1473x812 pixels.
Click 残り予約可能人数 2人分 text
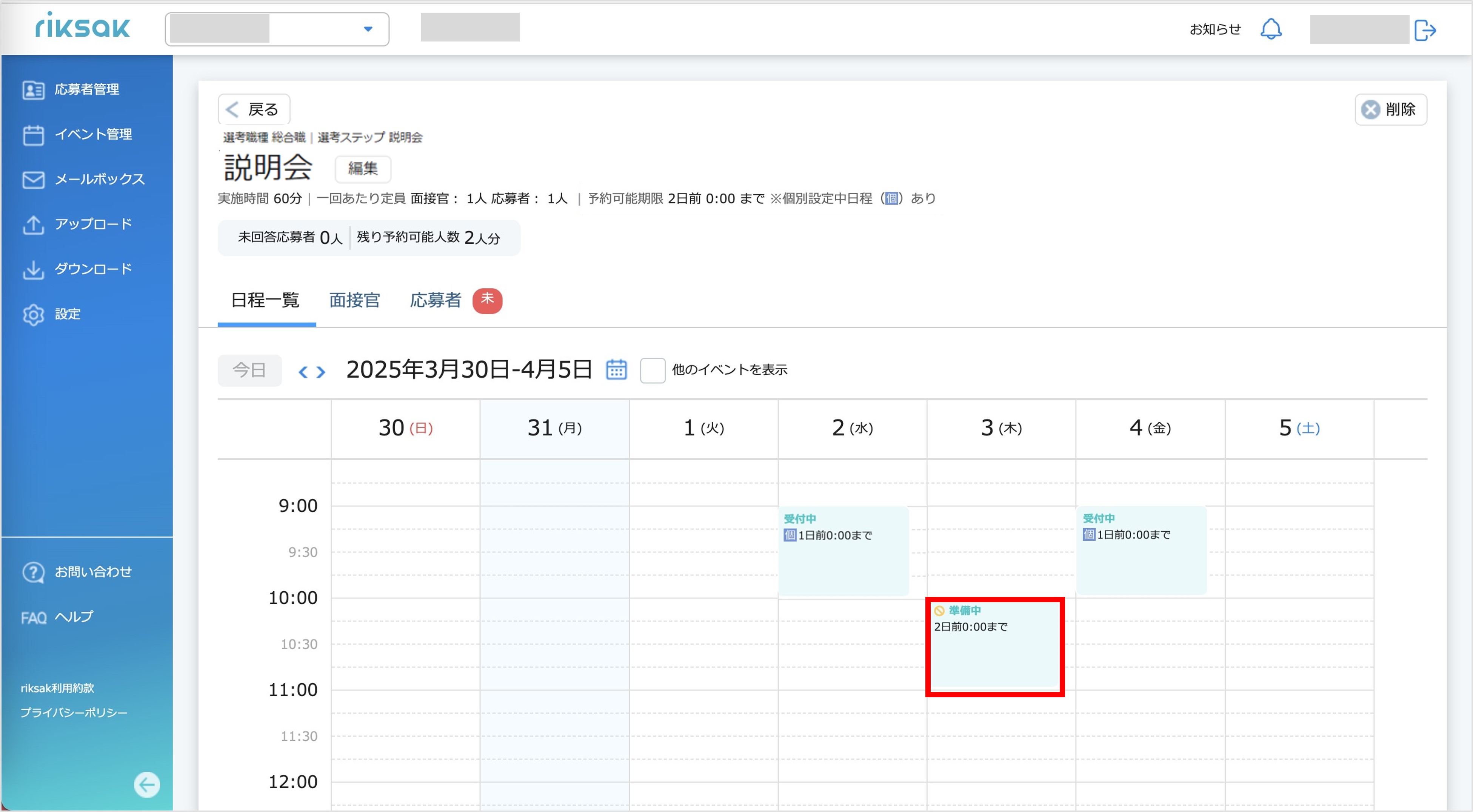(428, 237)
